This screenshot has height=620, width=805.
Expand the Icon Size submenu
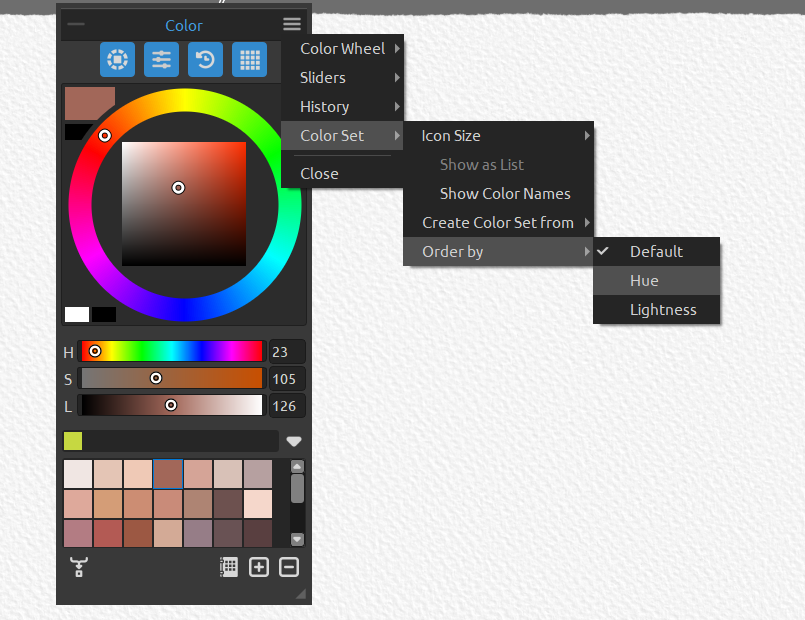click(x=453, y=135)
